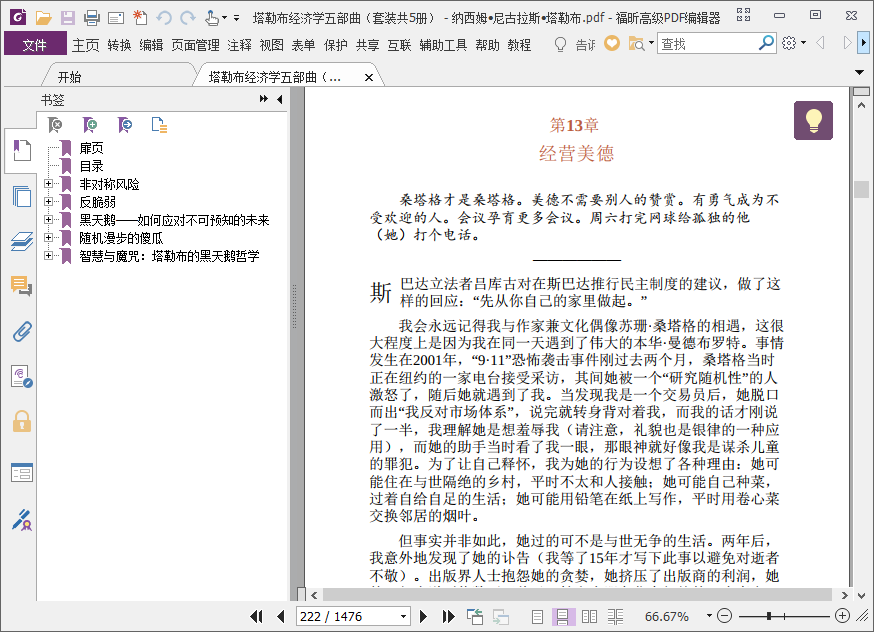Close the 塔勒布经济学五部曲 document tab
This screenshot has height=632, width=874.
tap(368, 77)
